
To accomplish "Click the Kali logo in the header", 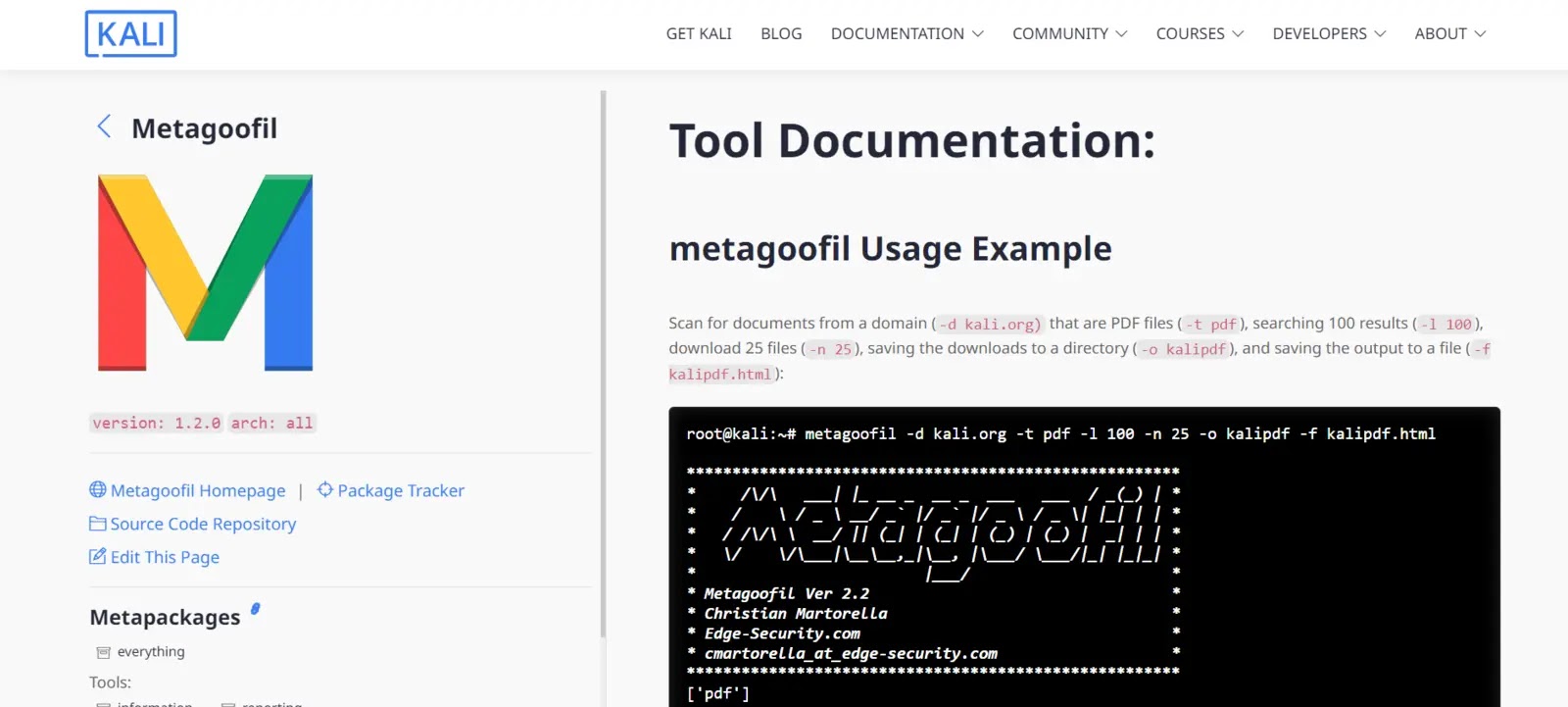I will (x=131, y=33).
